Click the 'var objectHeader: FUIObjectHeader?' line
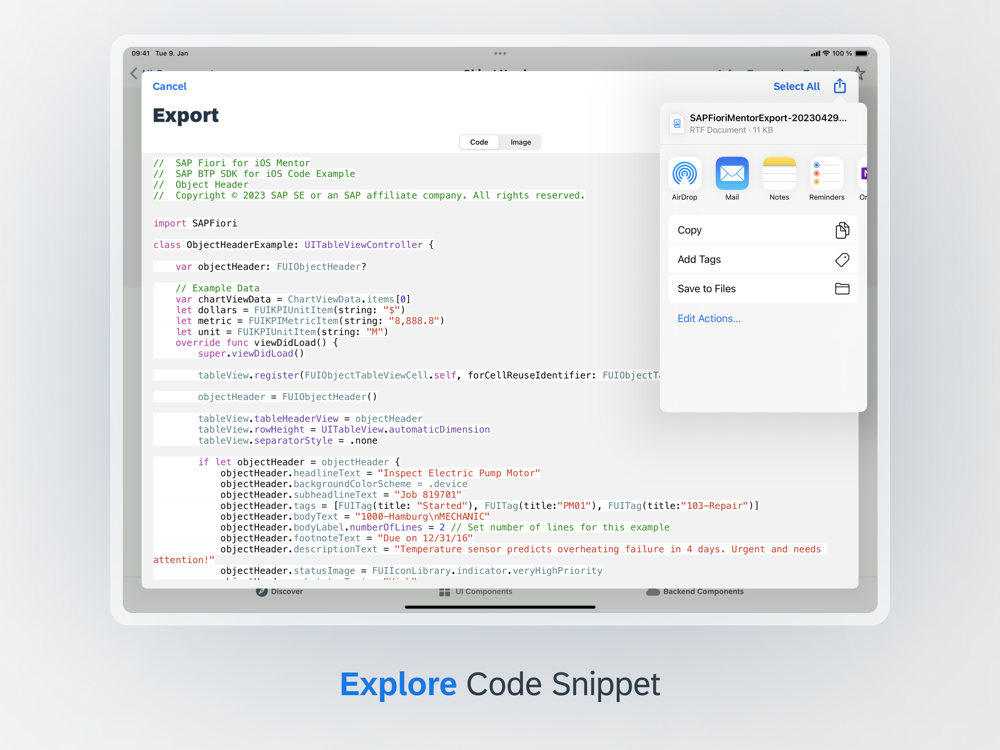This screenshot has width=1000, height=750. click(x=271, y=267)
